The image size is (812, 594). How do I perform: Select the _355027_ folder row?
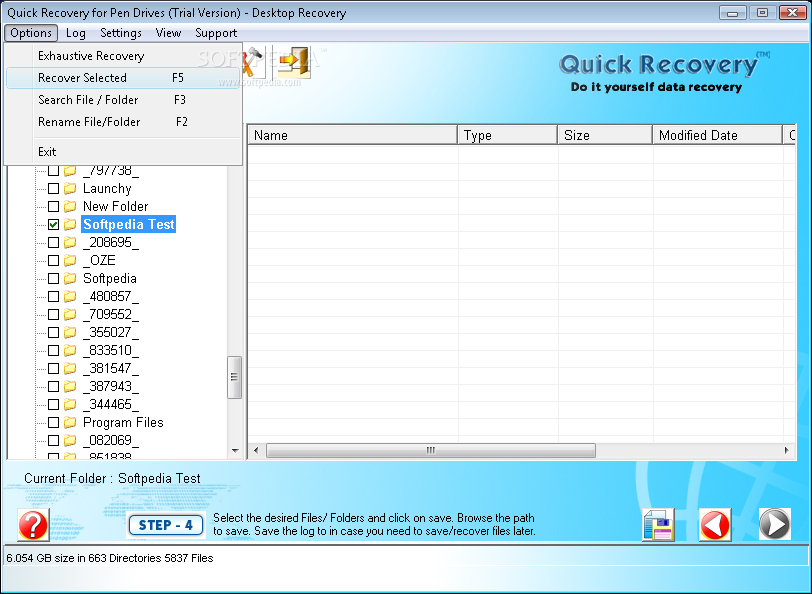point(111,332)
